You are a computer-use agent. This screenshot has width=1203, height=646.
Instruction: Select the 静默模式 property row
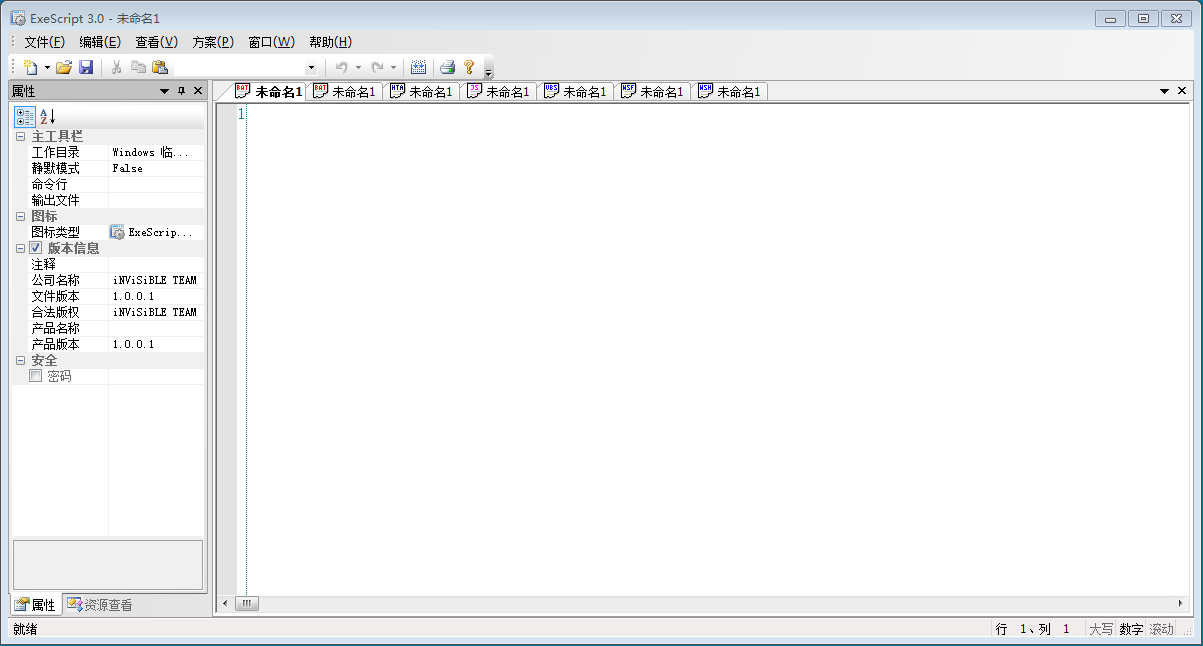[56, 168]
